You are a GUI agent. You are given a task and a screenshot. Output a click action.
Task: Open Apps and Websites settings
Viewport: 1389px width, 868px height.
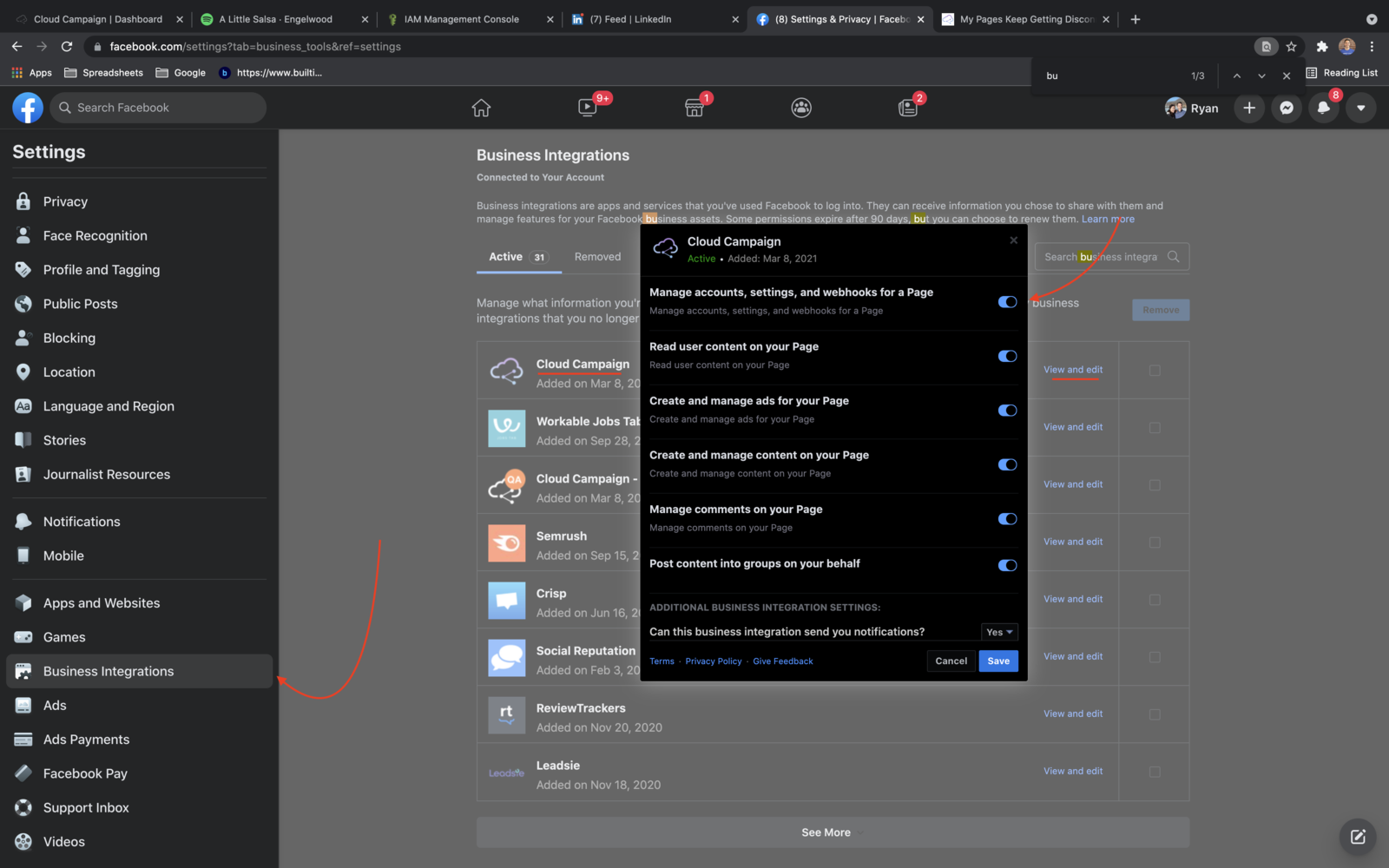tap(102, 603)
